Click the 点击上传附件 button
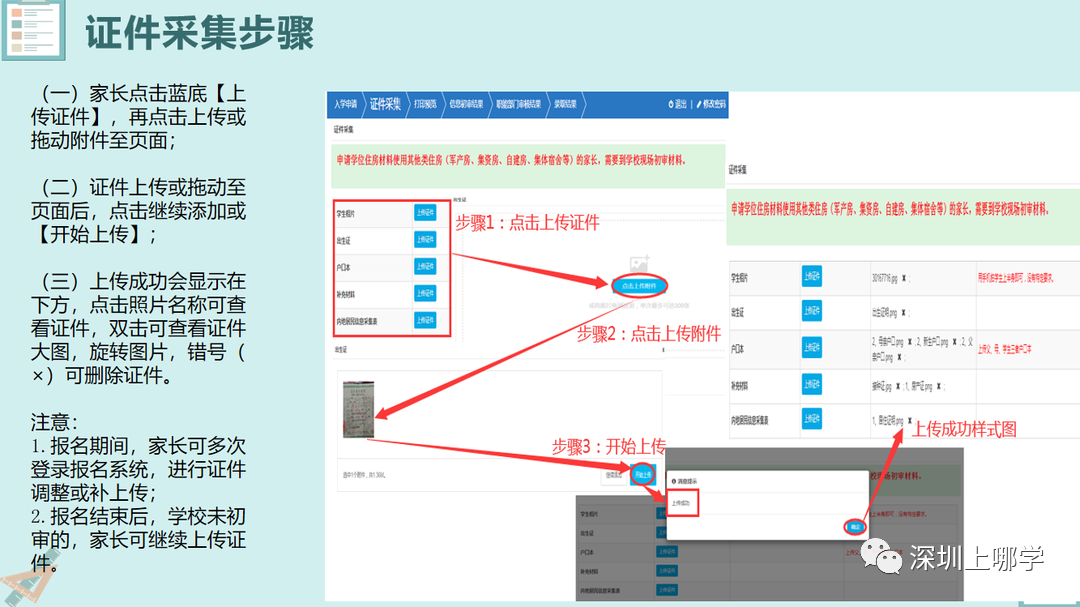This screenshot has width=1080, height=607. (639, 285)
